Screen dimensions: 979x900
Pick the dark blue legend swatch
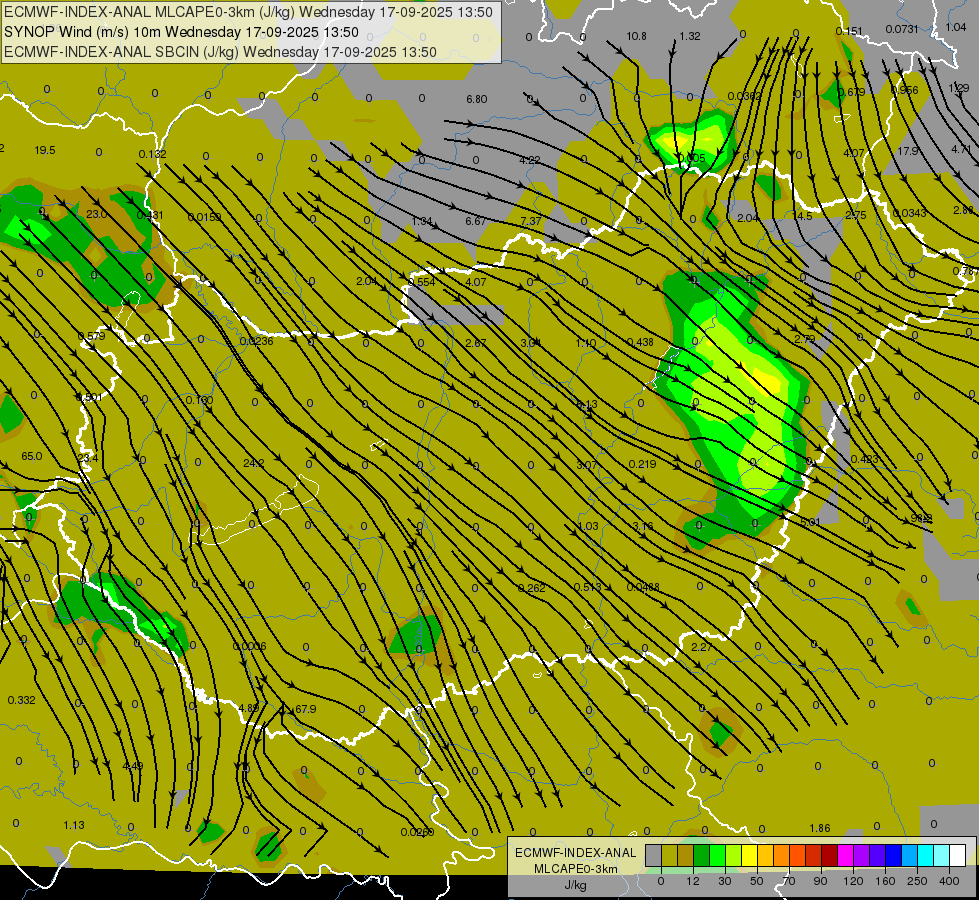(x=894, y=855)
